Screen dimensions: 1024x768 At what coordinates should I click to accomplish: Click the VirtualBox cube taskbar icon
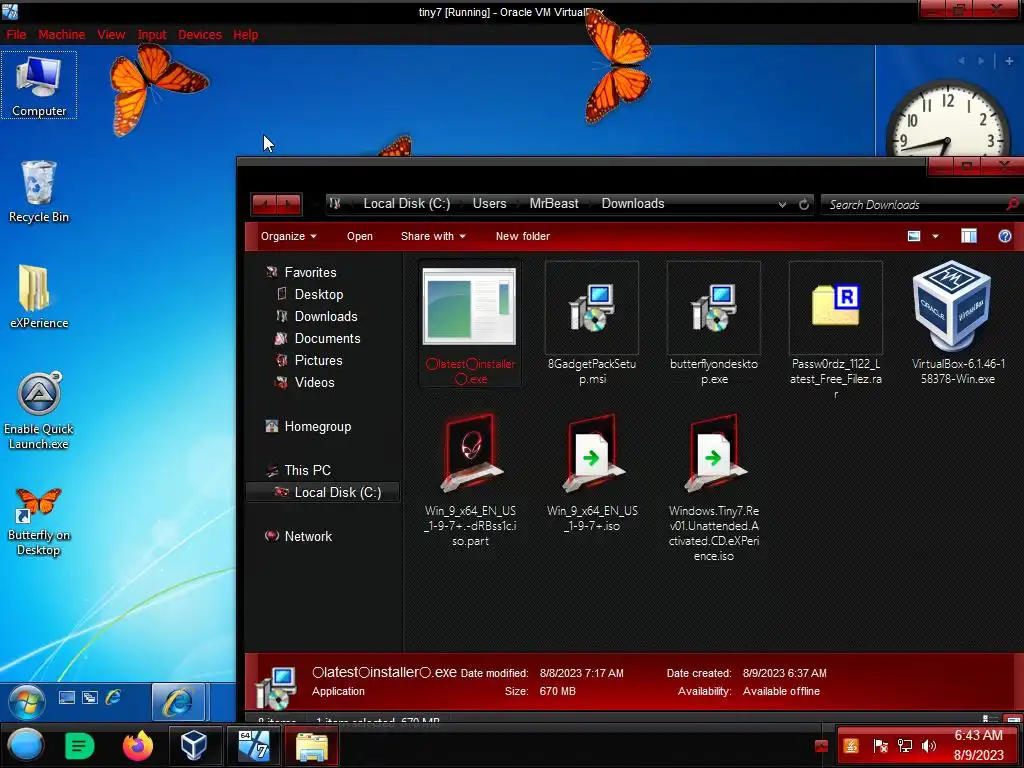[x=194, y=745]
